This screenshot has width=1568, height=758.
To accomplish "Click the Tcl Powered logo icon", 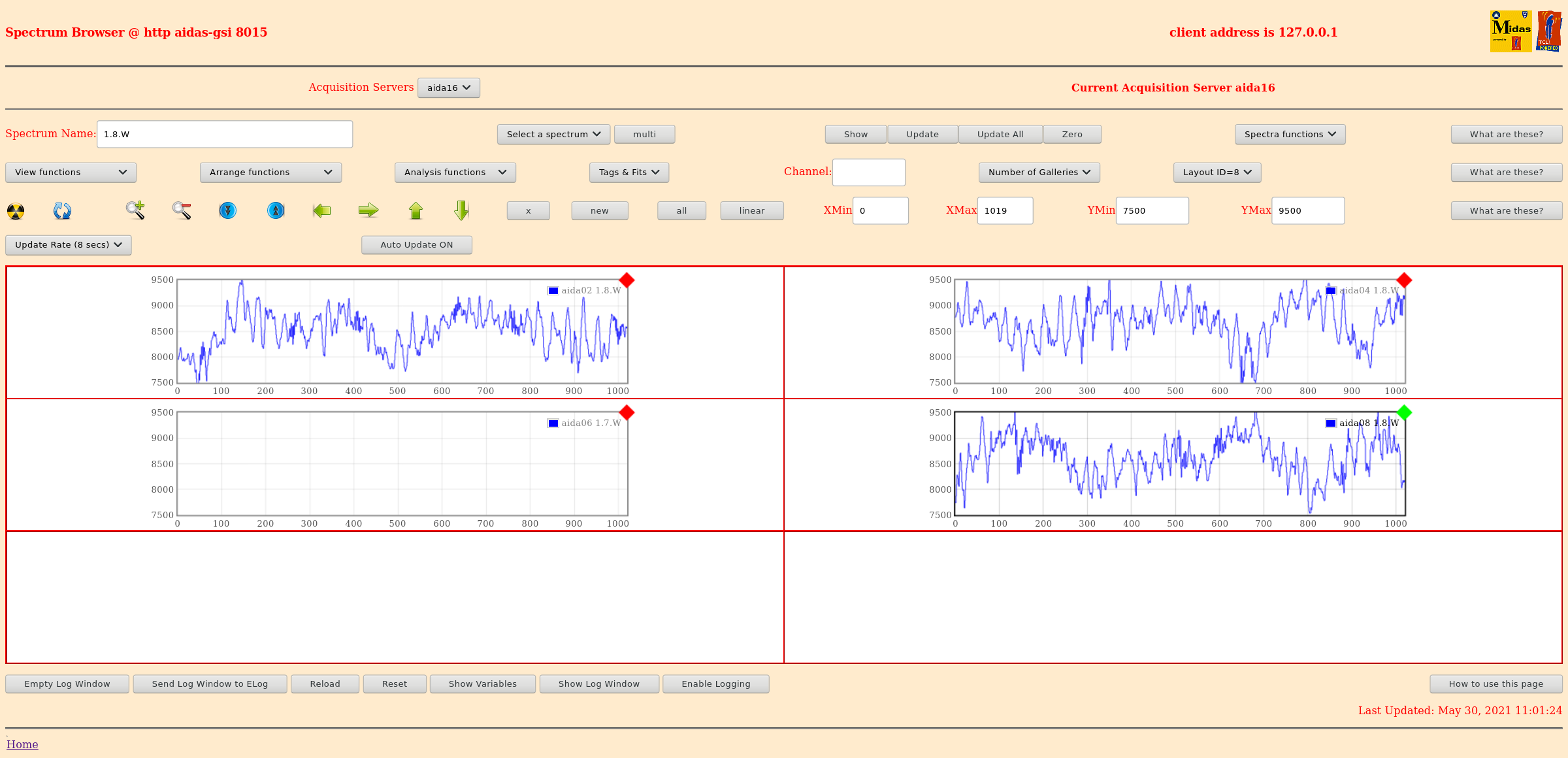I will tap(1548, 31).
